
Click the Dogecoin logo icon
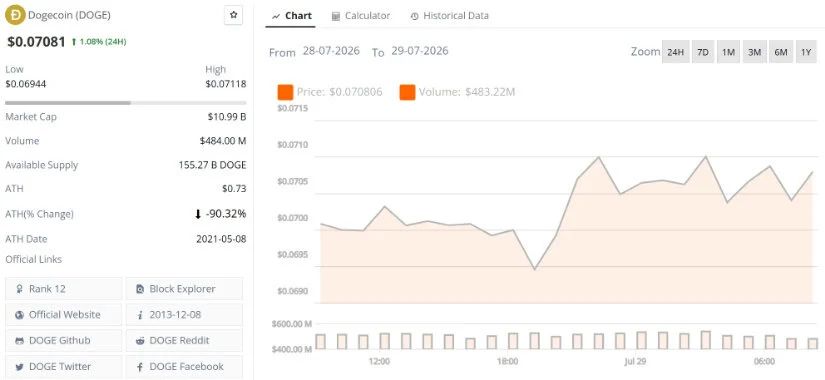(x=15, y=15)
